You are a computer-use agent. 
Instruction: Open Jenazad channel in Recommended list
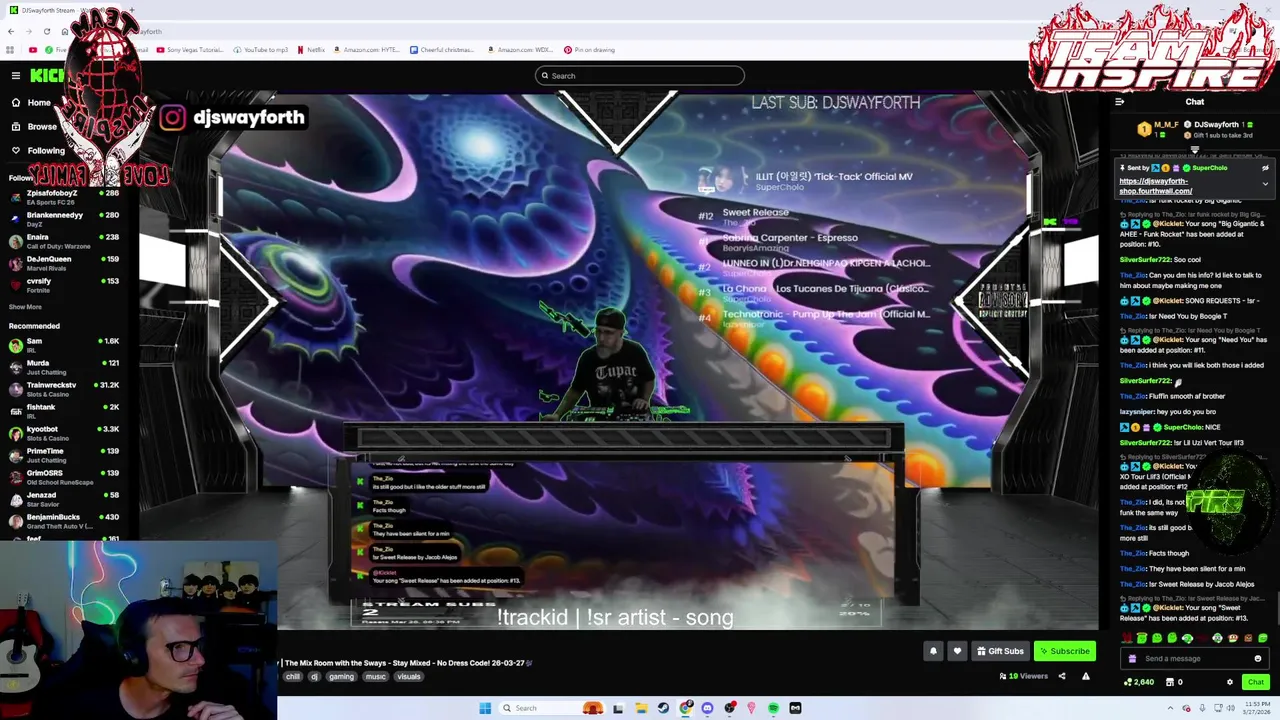(64, 499)
